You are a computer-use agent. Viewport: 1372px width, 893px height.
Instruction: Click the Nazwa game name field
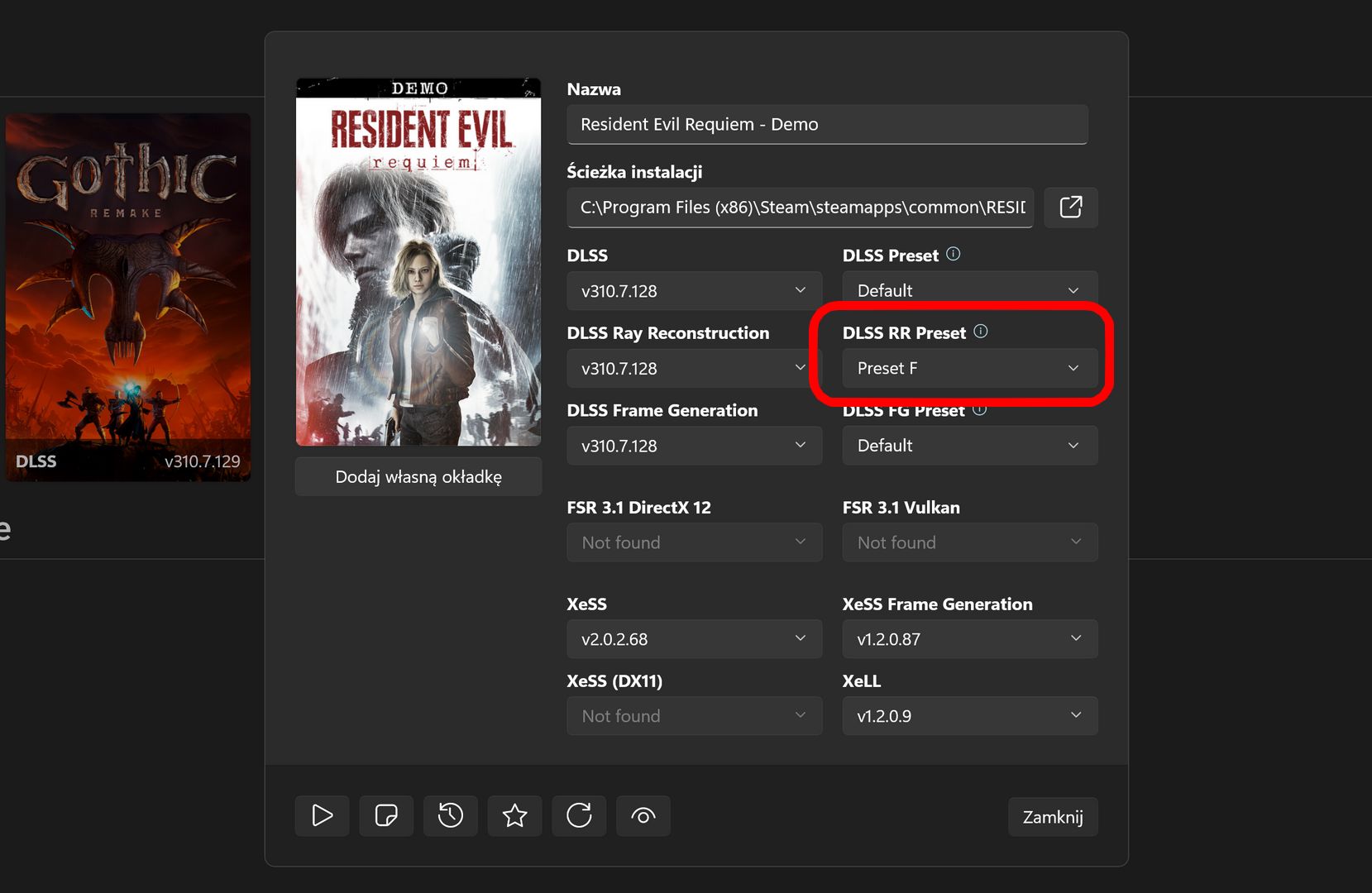coord(827,124)
